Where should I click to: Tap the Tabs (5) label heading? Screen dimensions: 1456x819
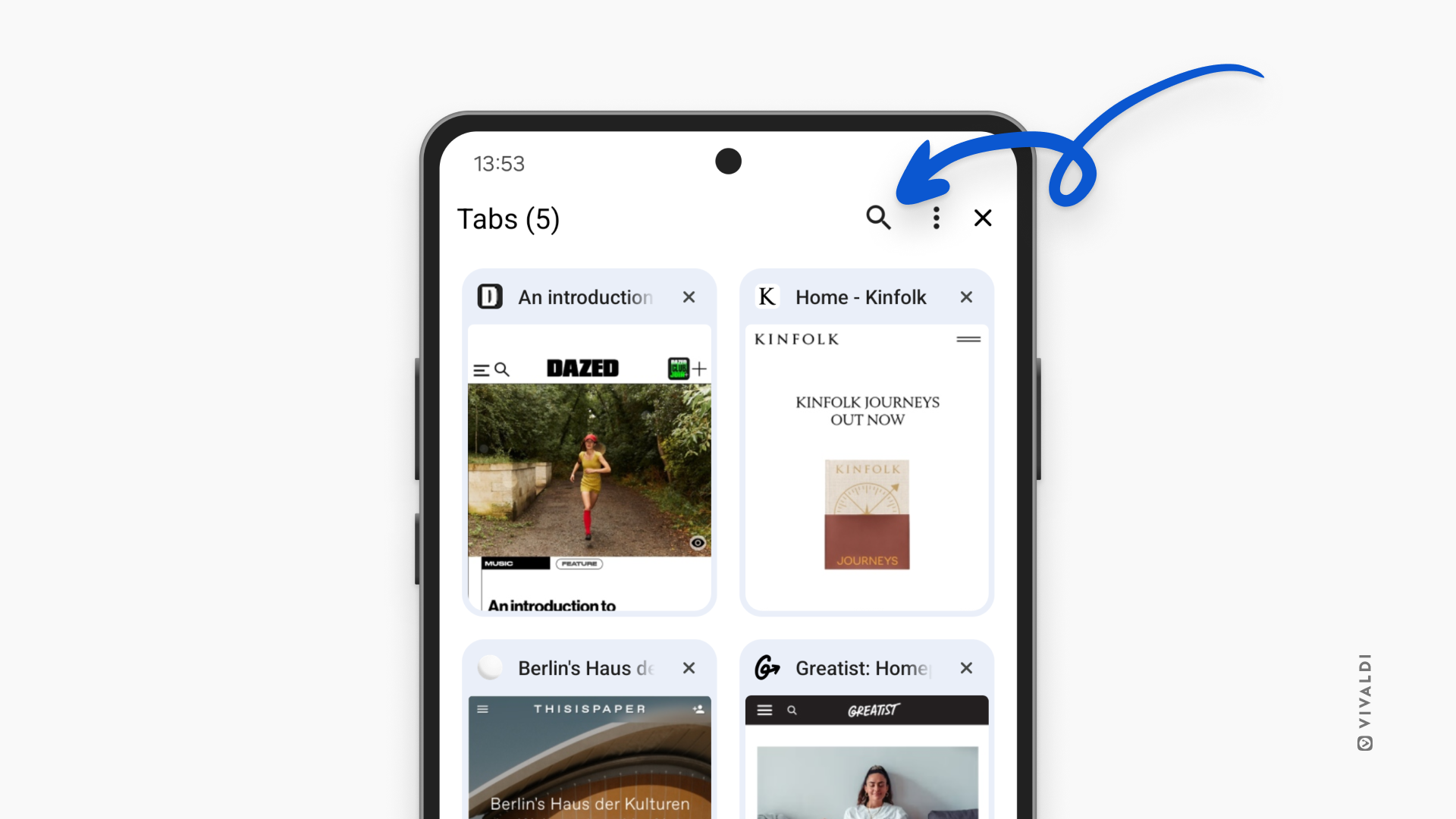509,218
